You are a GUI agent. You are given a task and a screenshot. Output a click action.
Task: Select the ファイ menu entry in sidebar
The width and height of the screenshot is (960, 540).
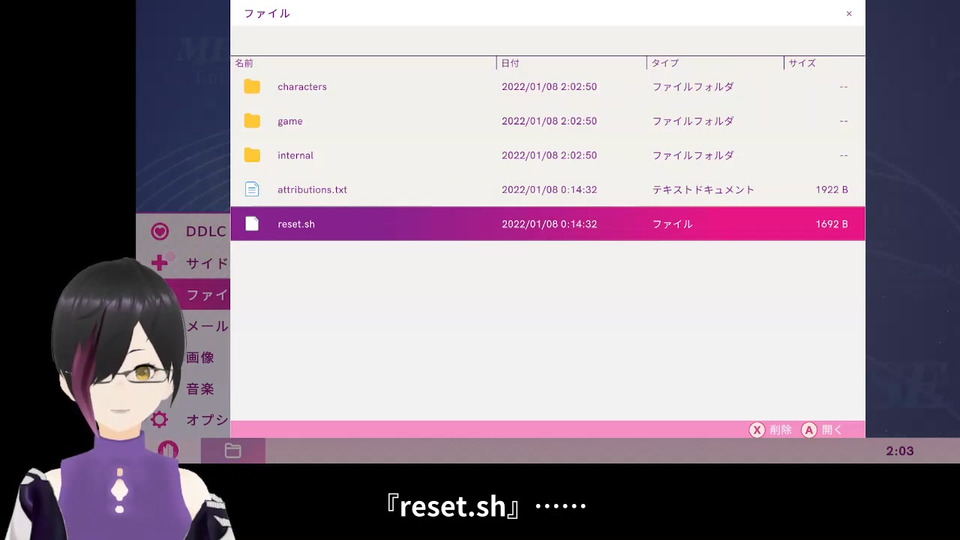click(x=207, y=295)
